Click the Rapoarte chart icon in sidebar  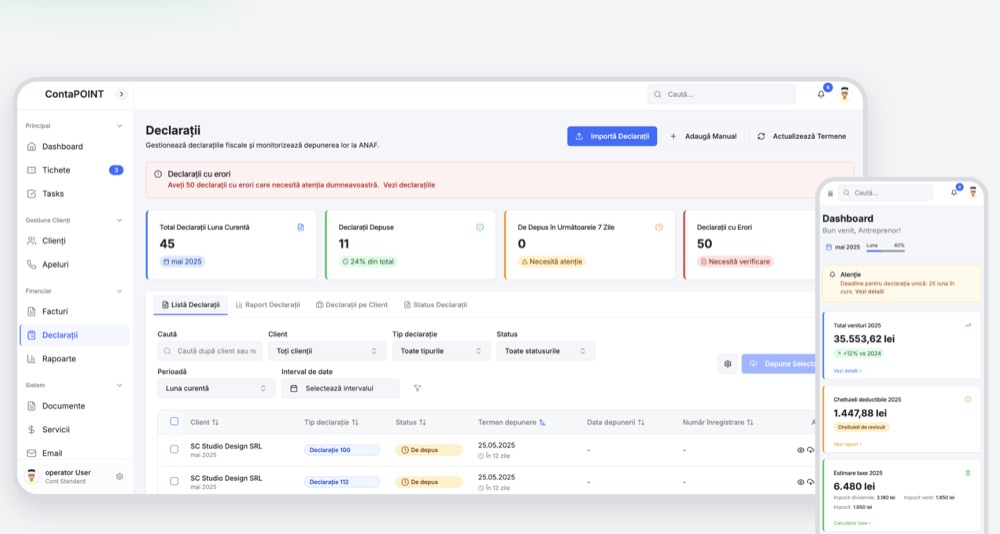click(31, 359)
